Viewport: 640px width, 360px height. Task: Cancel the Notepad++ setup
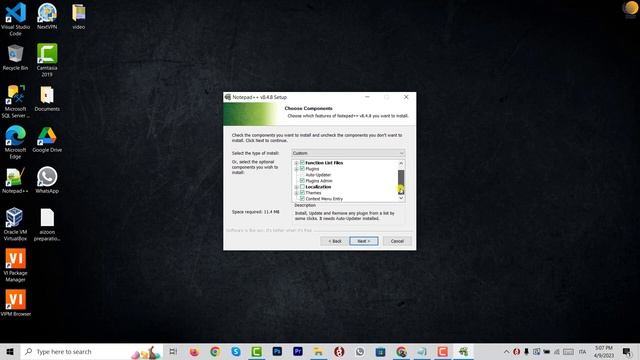397,241
